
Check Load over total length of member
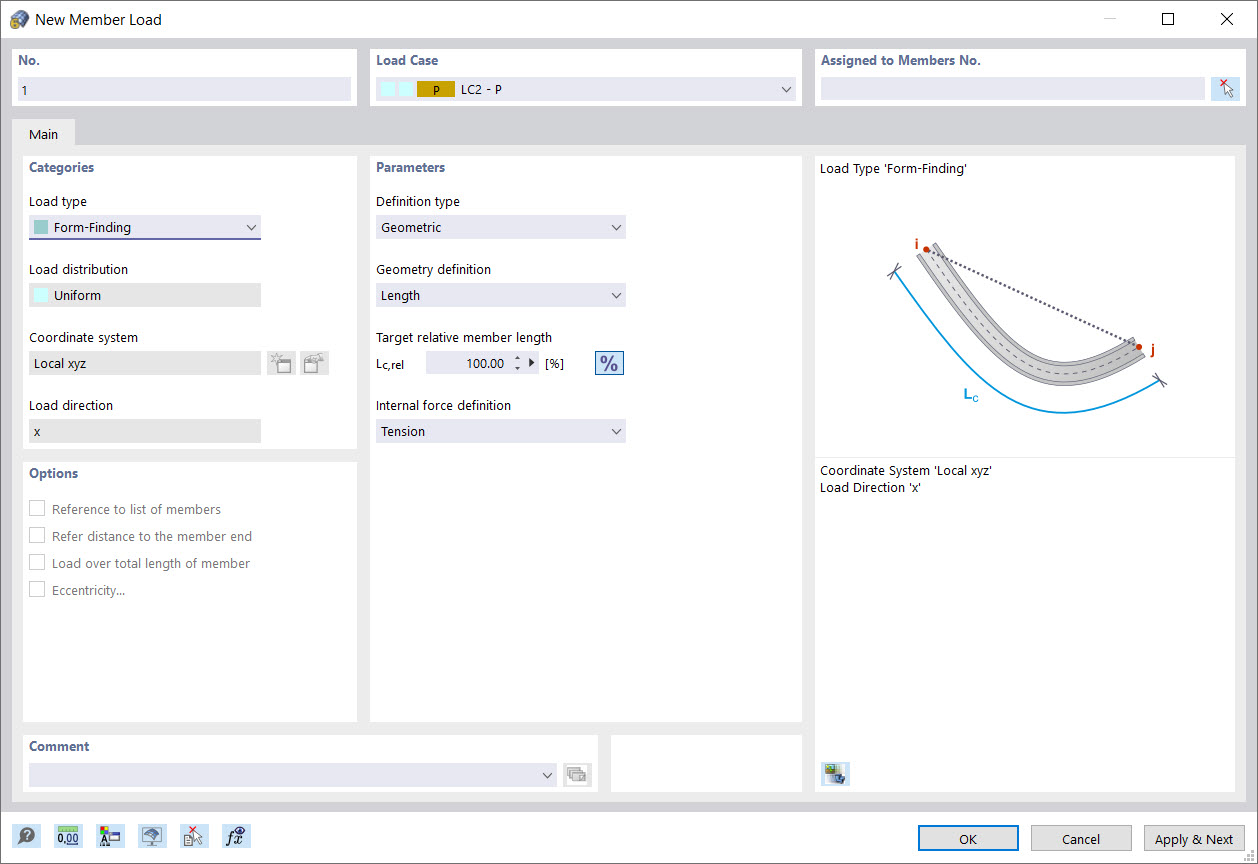pyautogui.click(x=37, y=562)
